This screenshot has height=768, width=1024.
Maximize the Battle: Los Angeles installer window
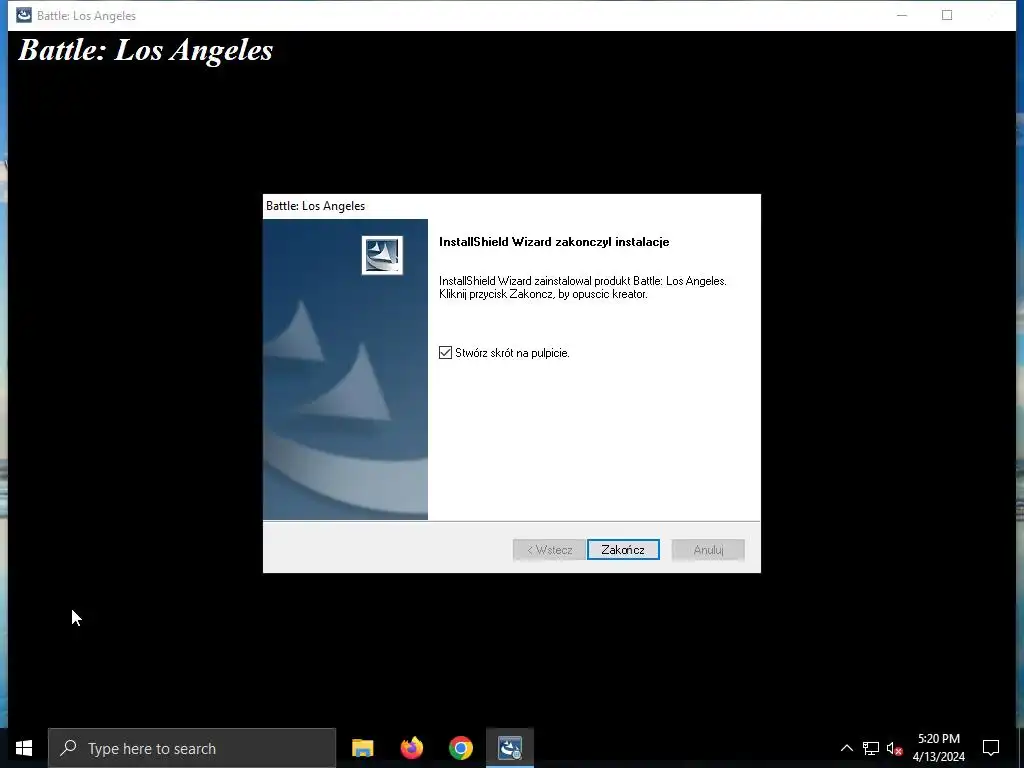tap(947, 15)
